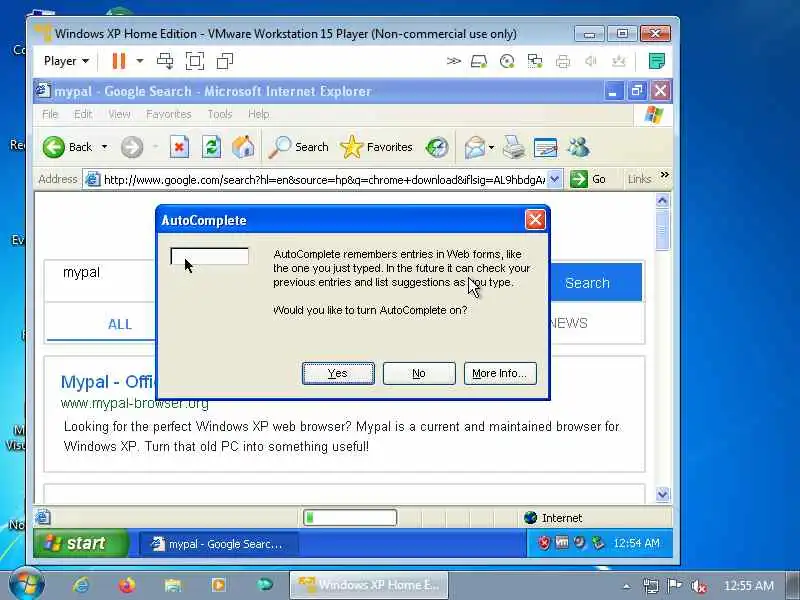Viewport: 800px width, 600px height.
Task: Click the Internet security zone in status bar
Action: [x=553, y=518]
